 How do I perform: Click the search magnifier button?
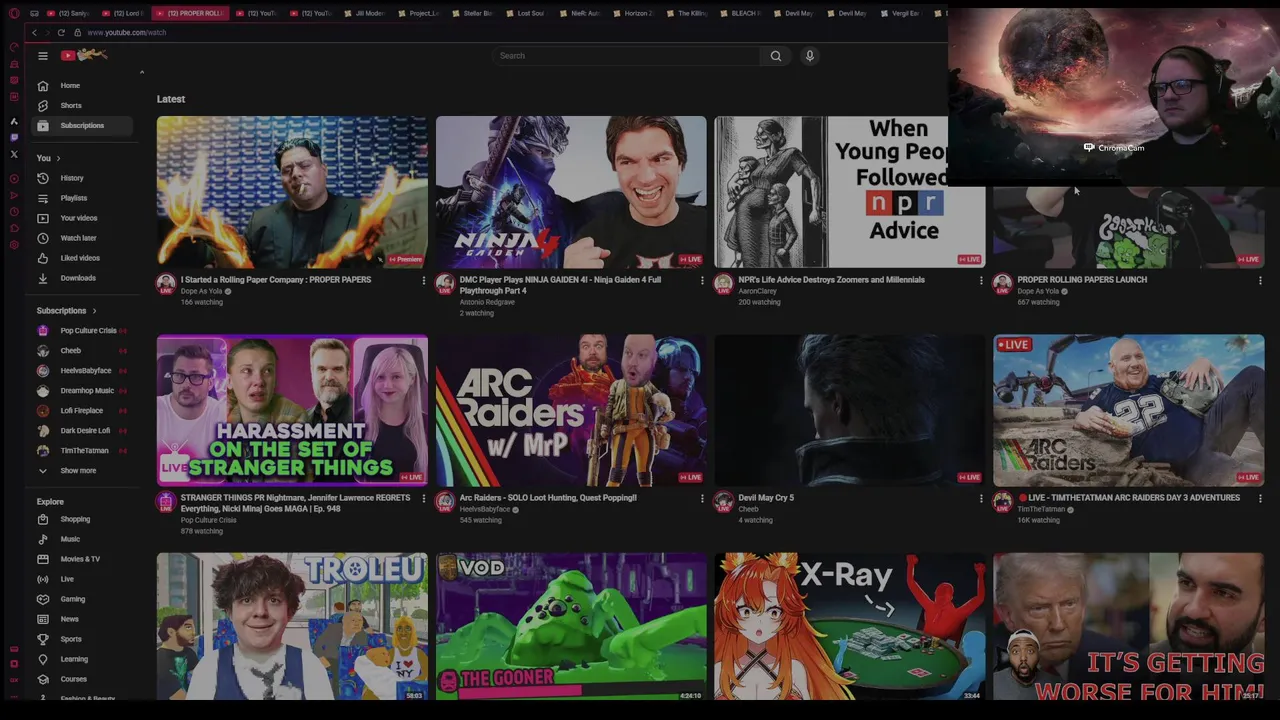pyautogui.click(x=776, y=56)
